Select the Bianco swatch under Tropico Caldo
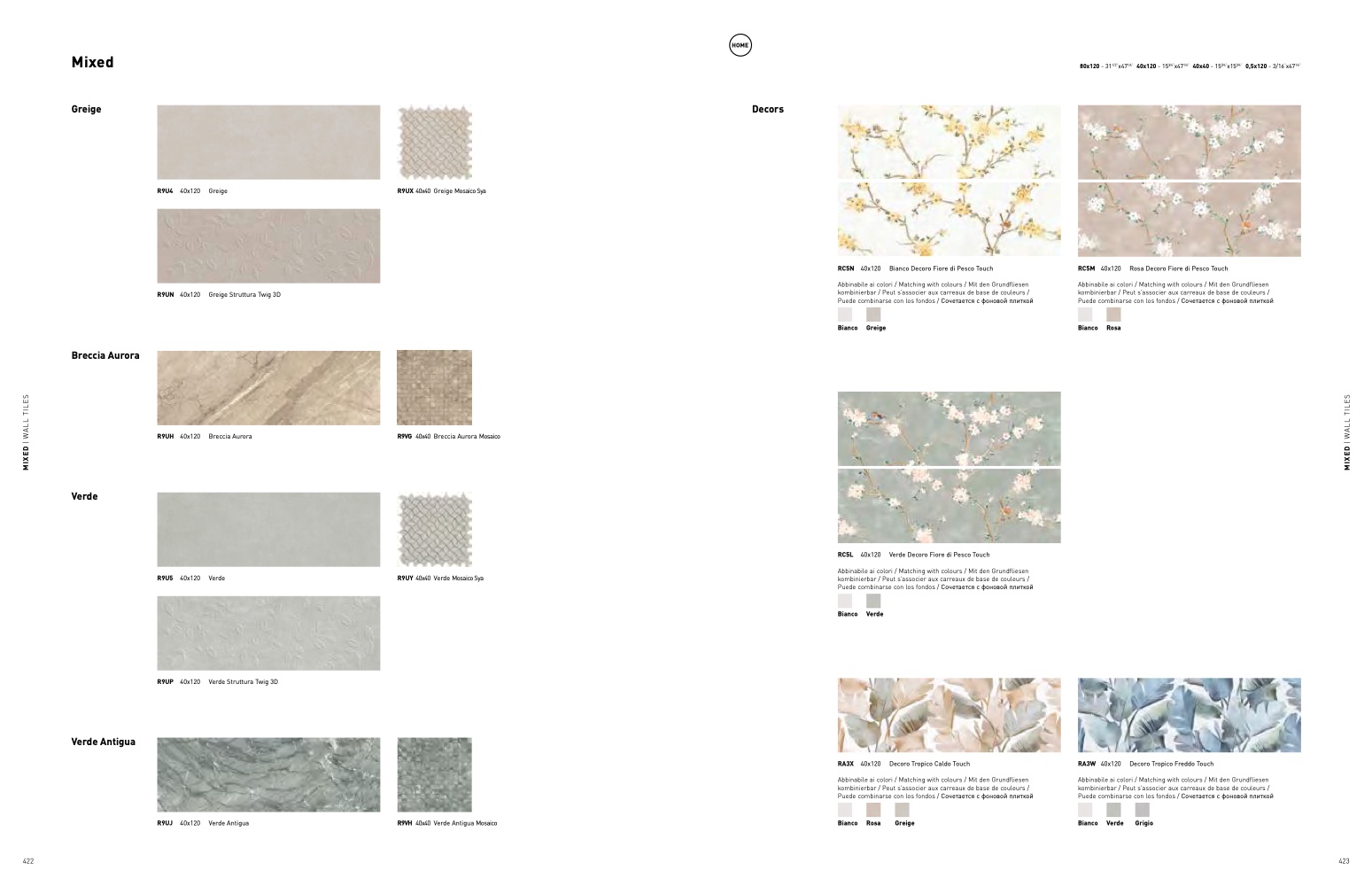The image size is (1372, 886). [845, 810]
